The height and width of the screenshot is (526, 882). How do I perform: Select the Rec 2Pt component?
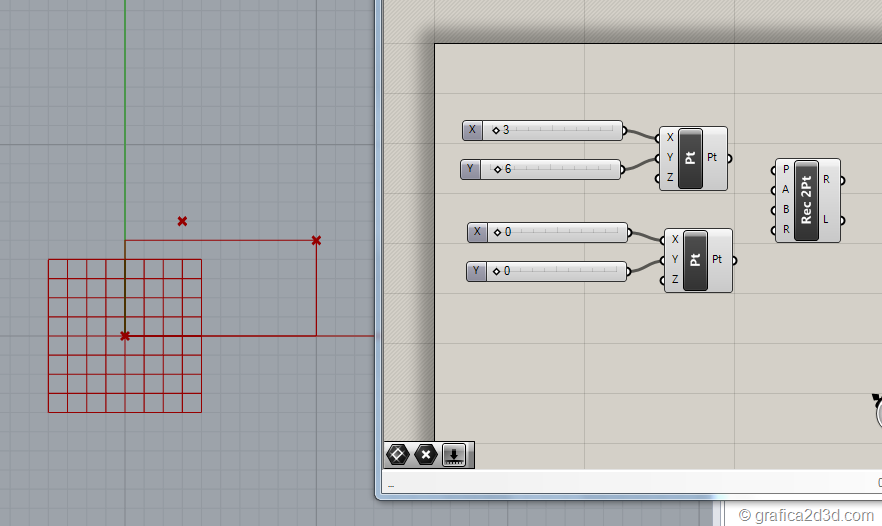806,200
